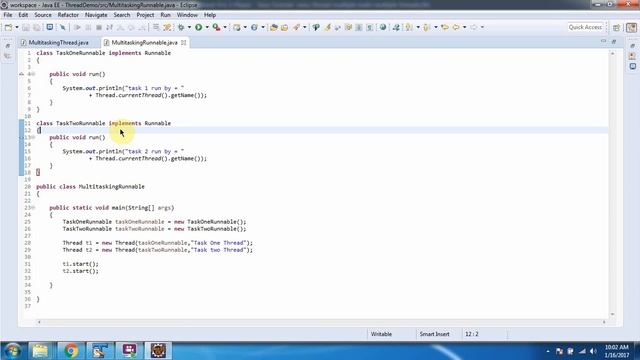Toggle the Use Step Filters icon
Image resolution: width=640 pixels, height=360 pixels.
click(x=167, y=27)
